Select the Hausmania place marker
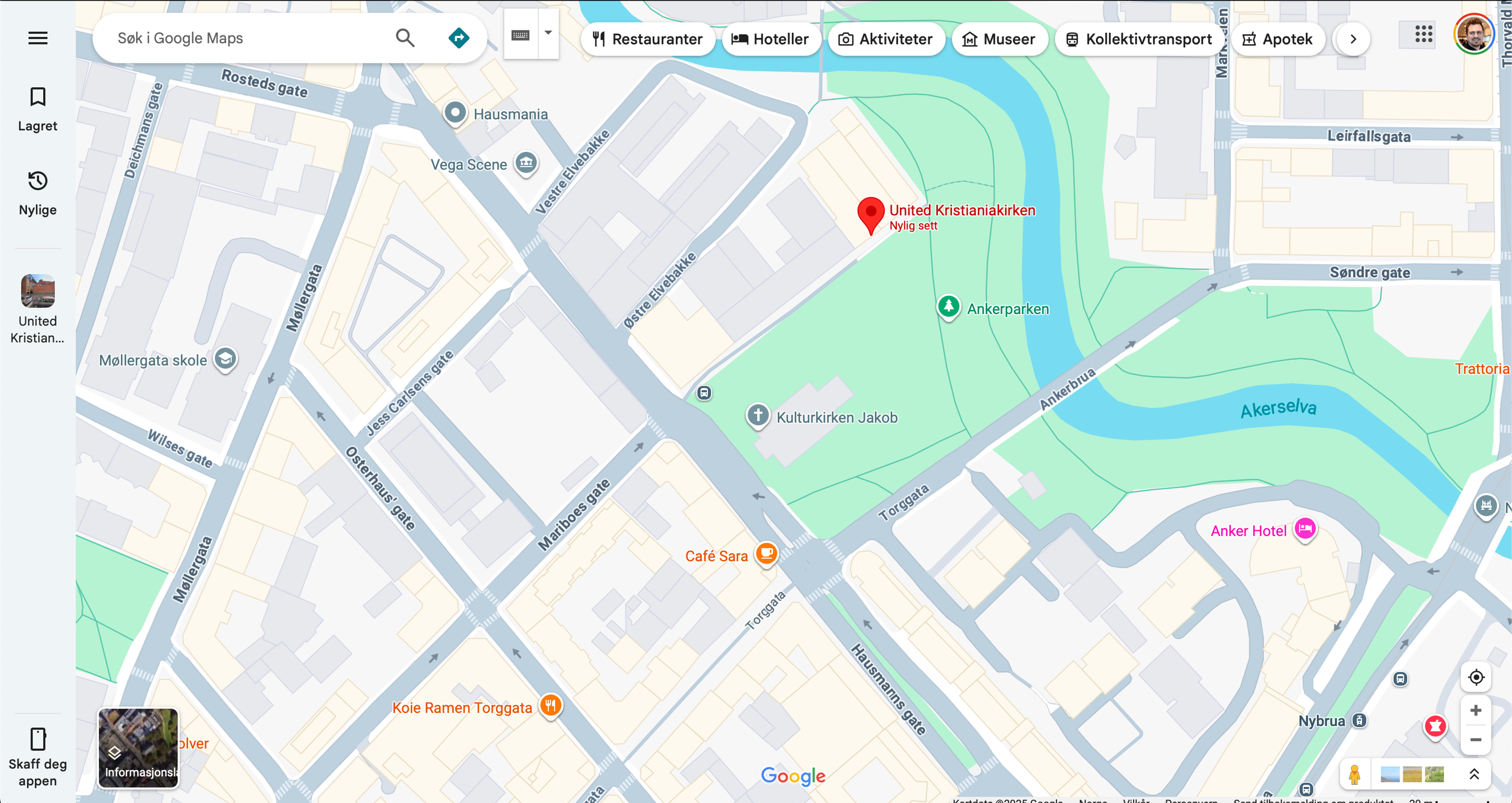The image size is (1512, 803). (455, 113)
